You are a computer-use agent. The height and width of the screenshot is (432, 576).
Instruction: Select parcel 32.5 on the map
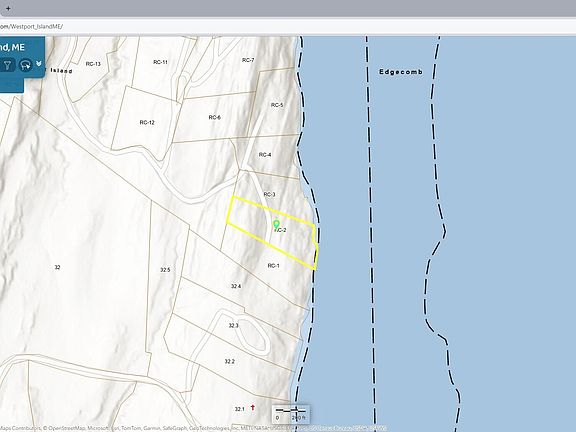point(165,270)
